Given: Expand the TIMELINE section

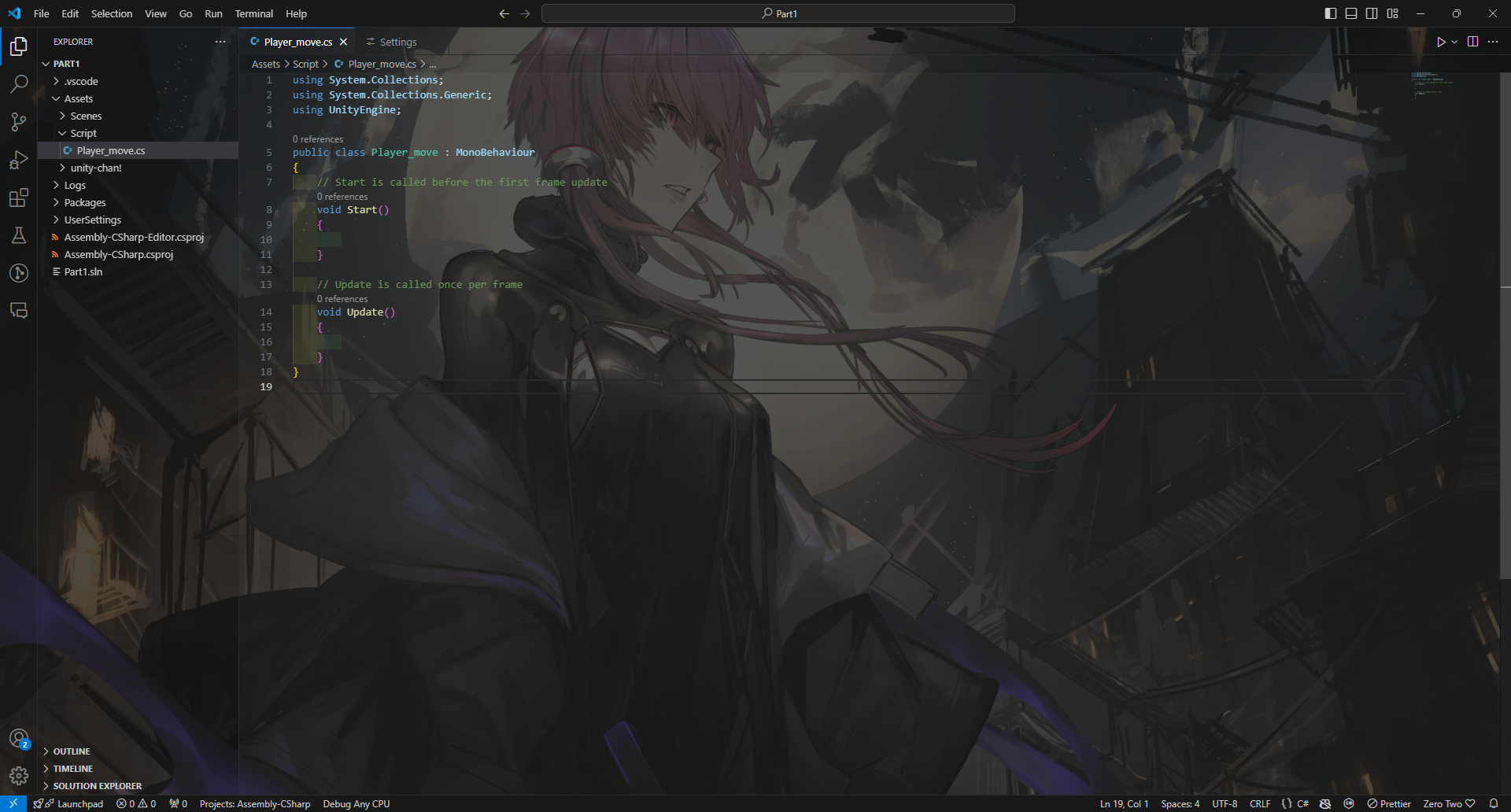Looking at the screenshot, I should pos(139,769).
